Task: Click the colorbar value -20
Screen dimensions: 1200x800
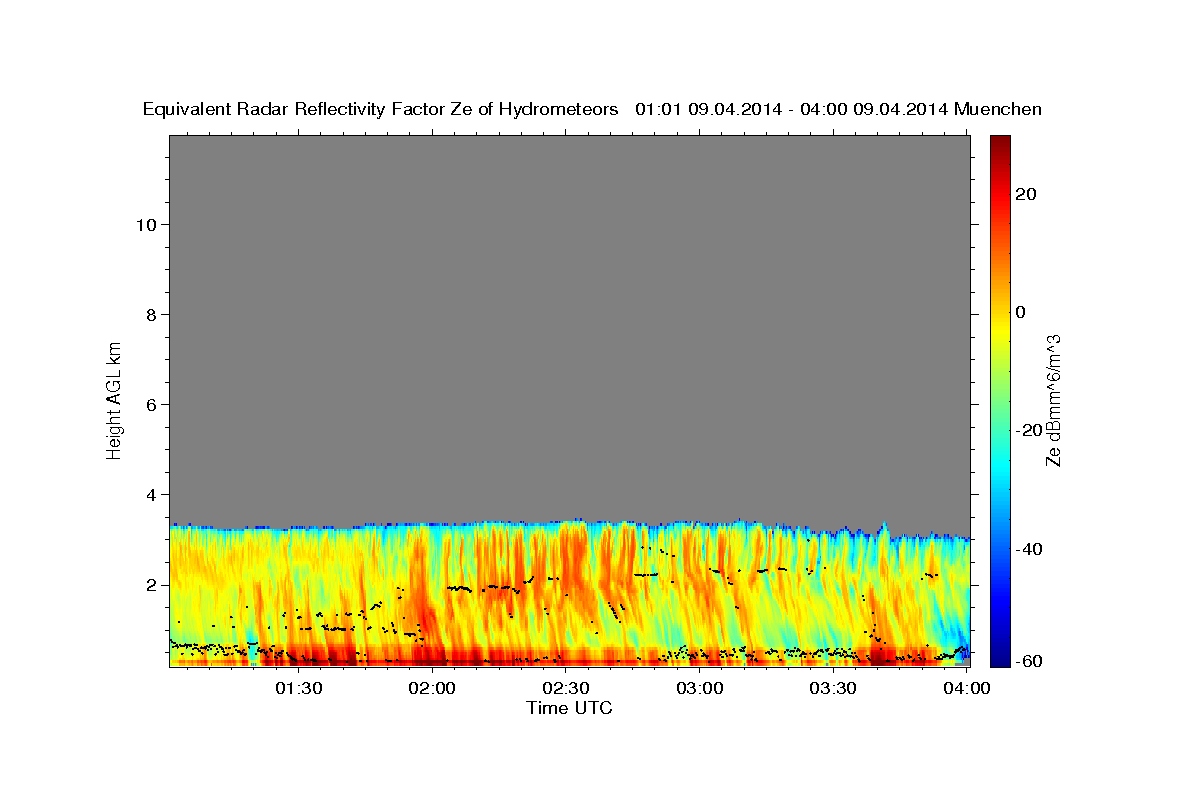Action: click(x=1027, y=430)
